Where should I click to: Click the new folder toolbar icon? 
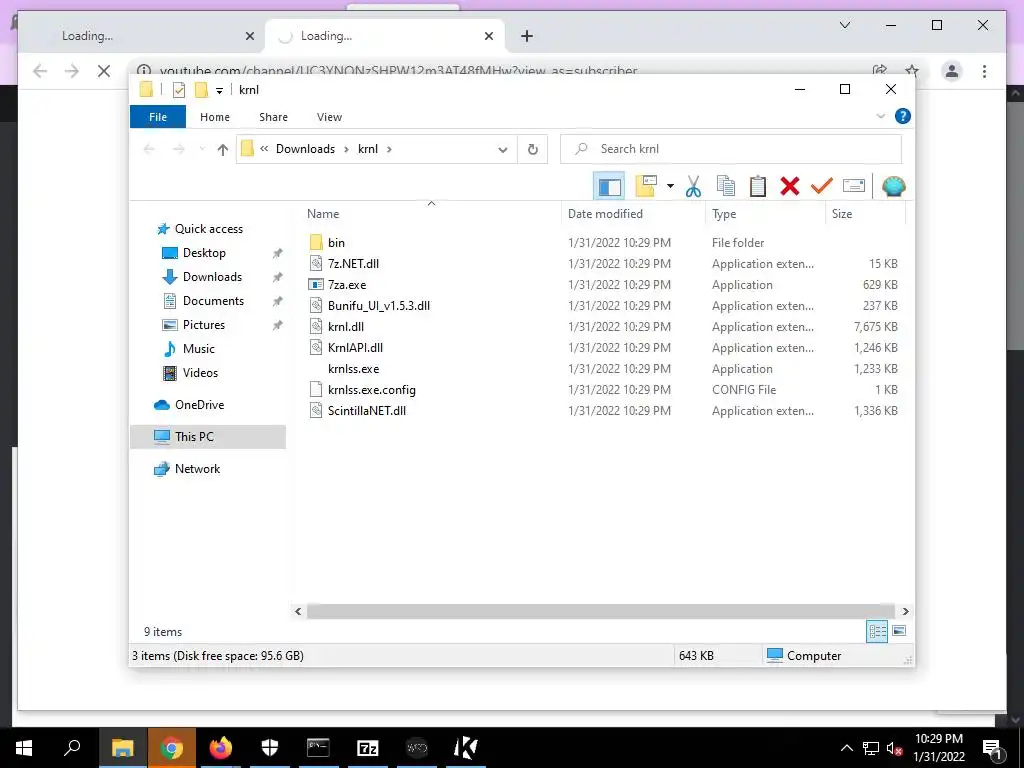coord(646,186)
